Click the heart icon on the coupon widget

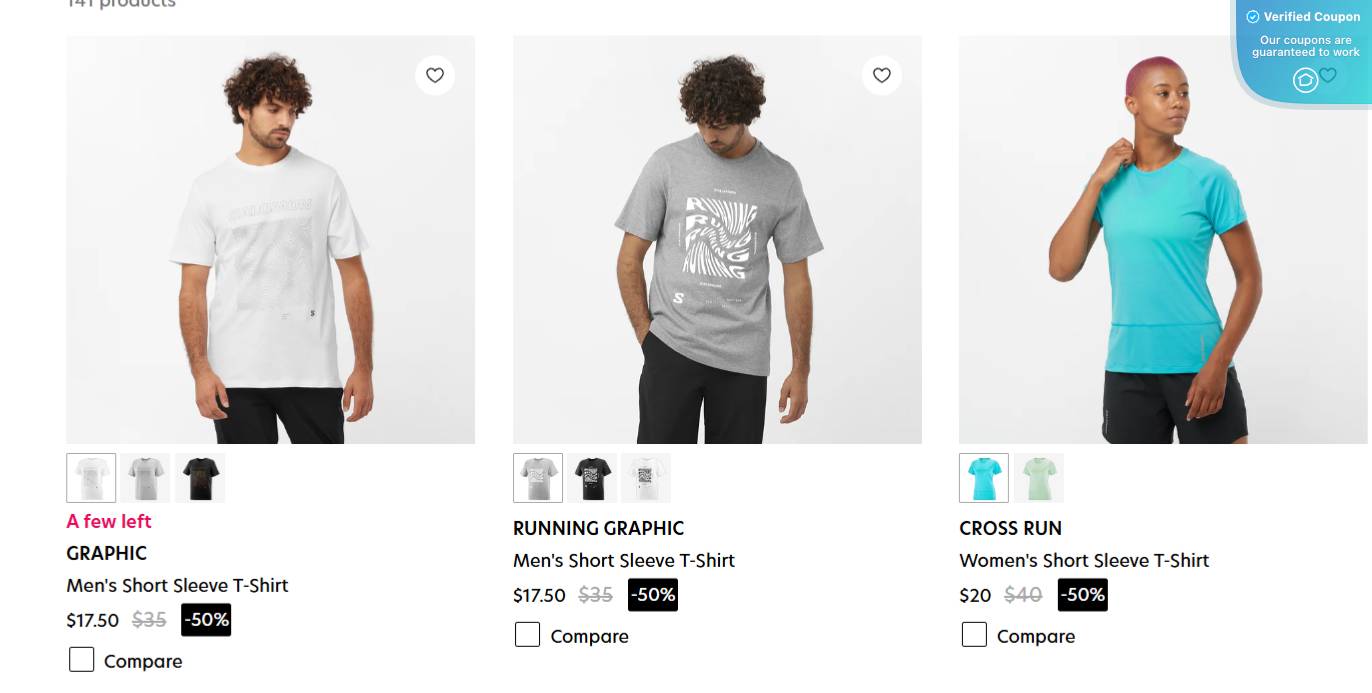tap(1328, 75)
